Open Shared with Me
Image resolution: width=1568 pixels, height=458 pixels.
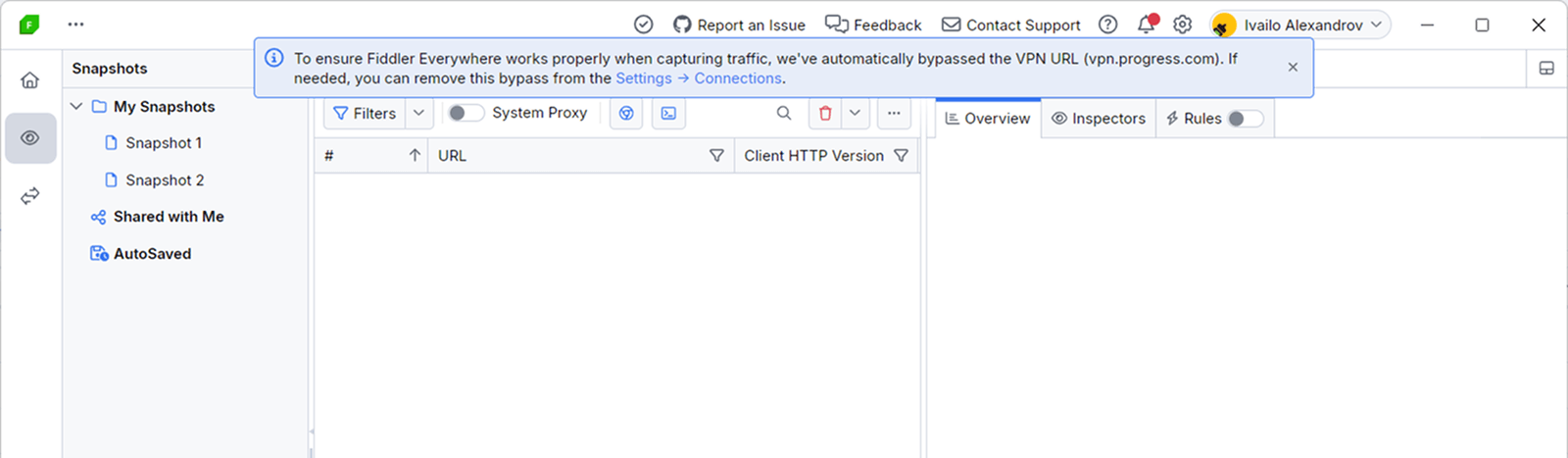click(x=169, y=217)
